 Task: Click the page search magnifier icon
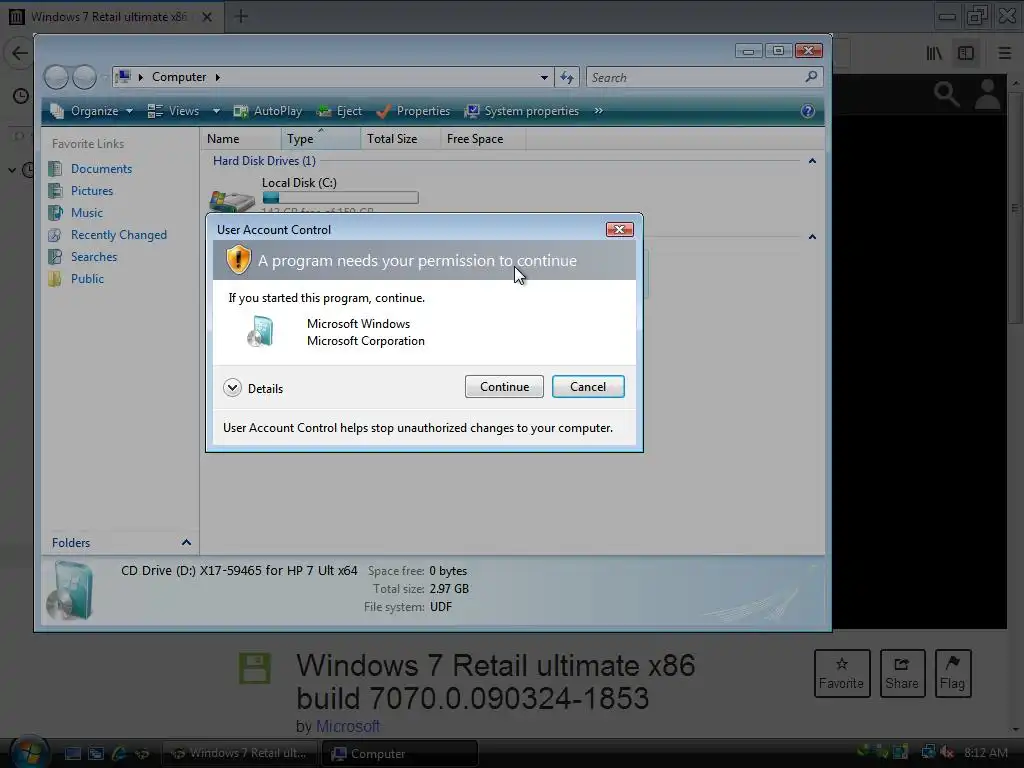pyautogui.click(x=946, y=95)
